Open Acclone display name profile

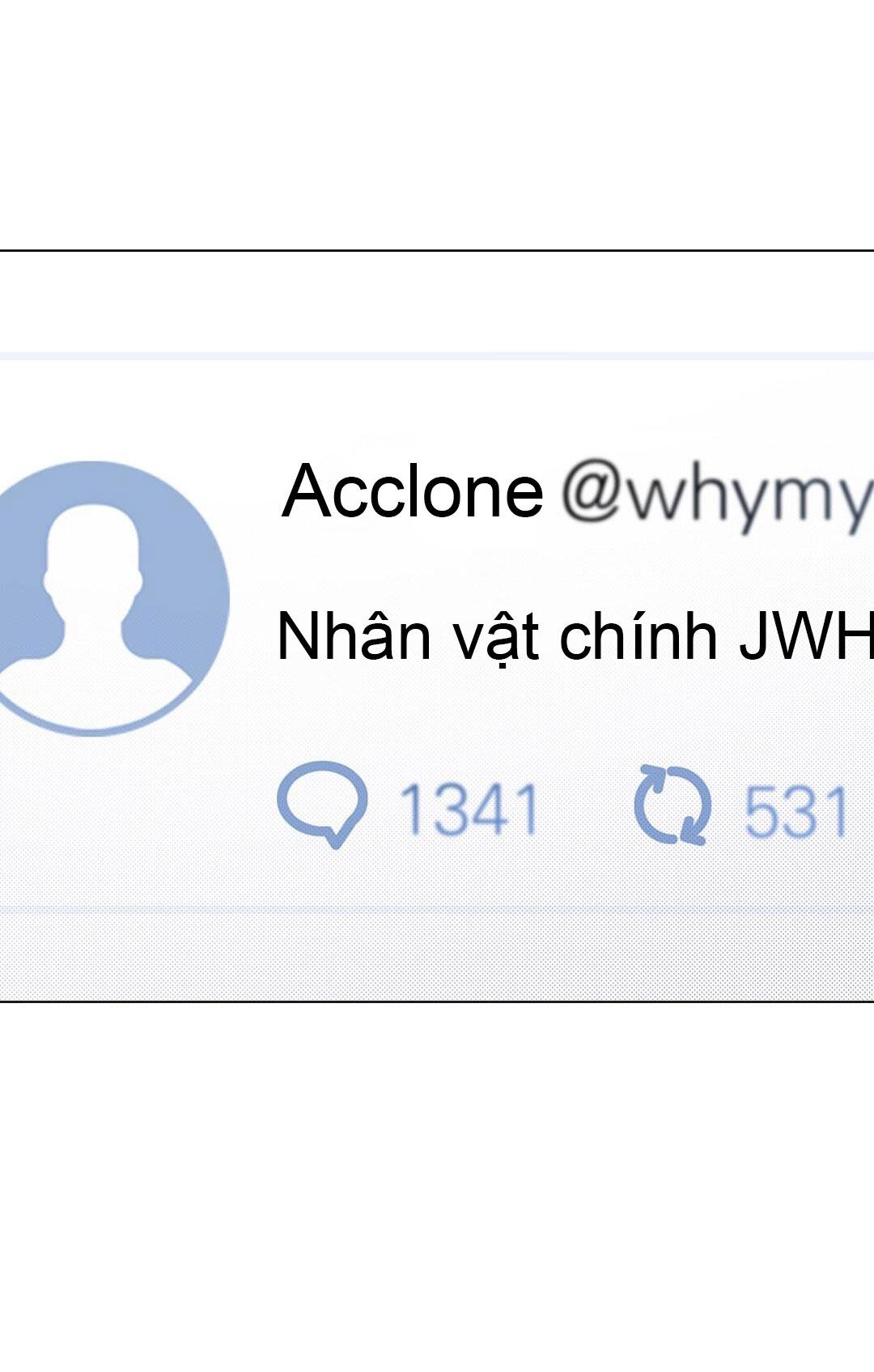click(x=413, y=491)
